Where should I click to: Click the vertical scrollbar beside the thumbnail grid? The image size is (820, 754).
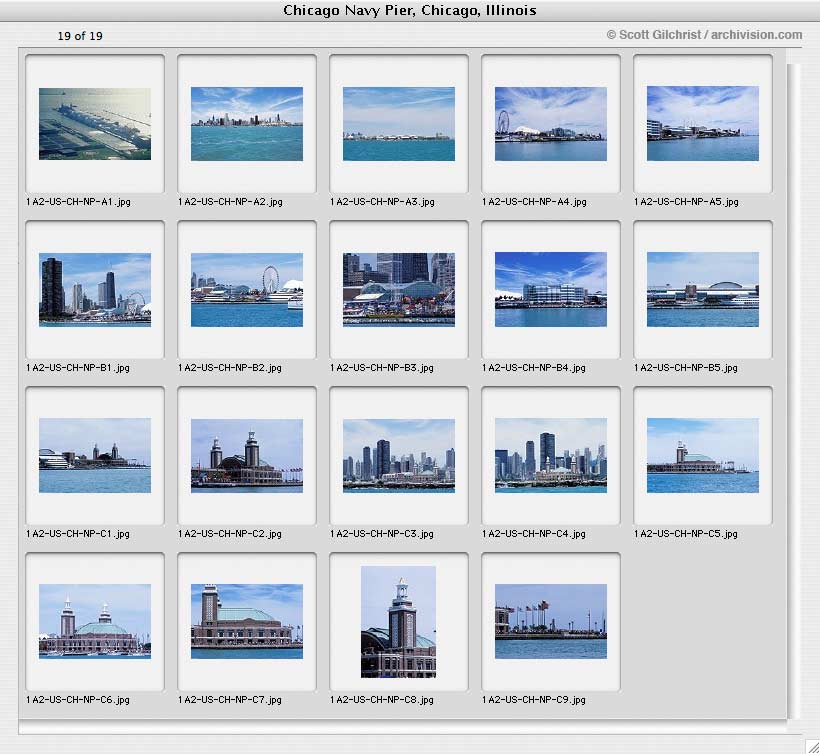pos(793,391)
